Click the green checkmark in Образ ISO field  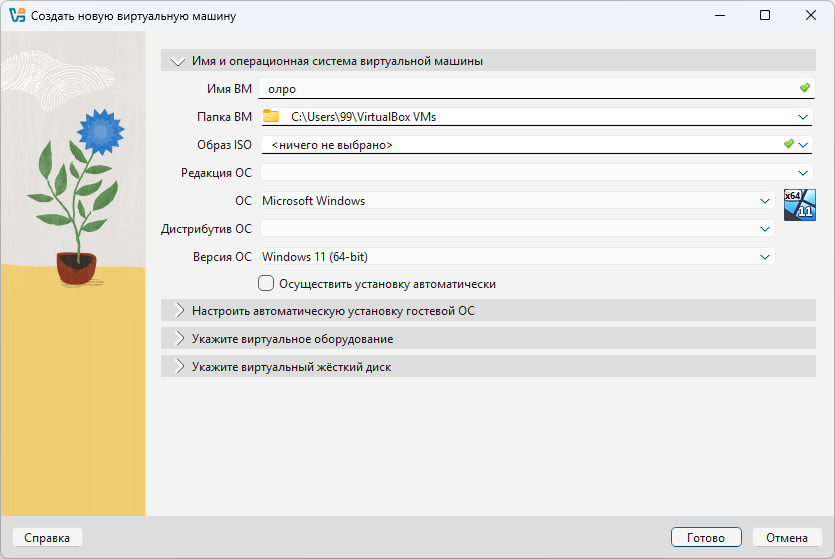tap(788, 145)
